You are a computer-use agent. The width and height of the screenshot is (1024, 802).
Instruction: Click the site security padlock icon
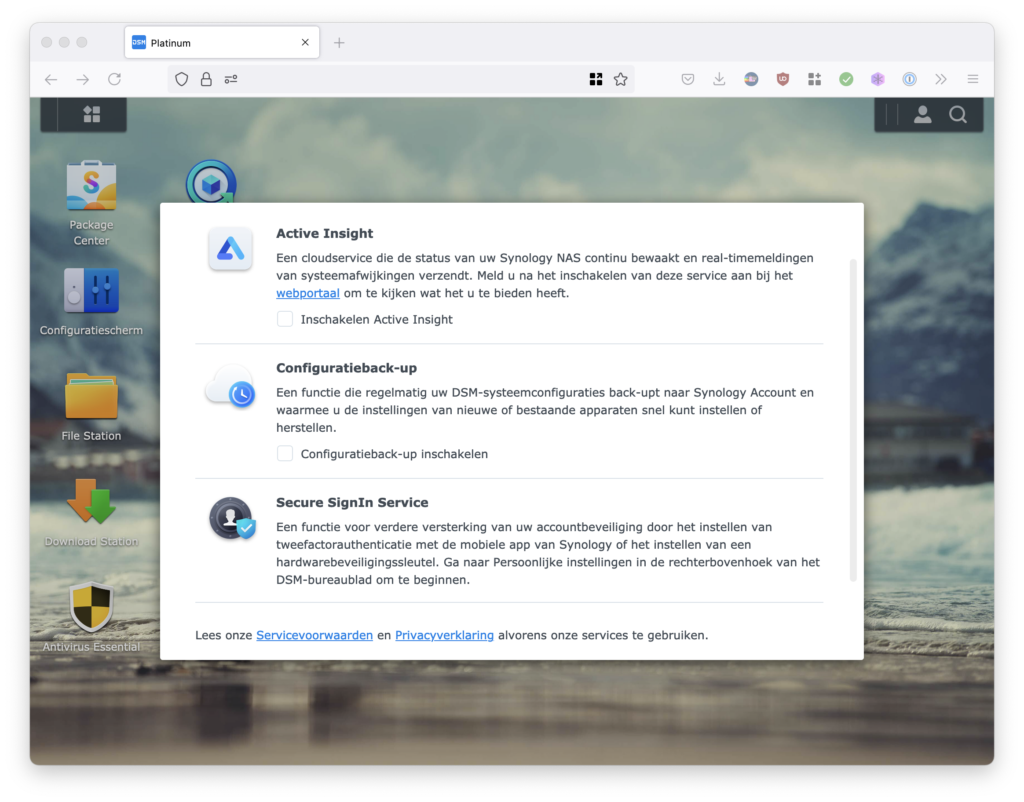click(206, 80)
